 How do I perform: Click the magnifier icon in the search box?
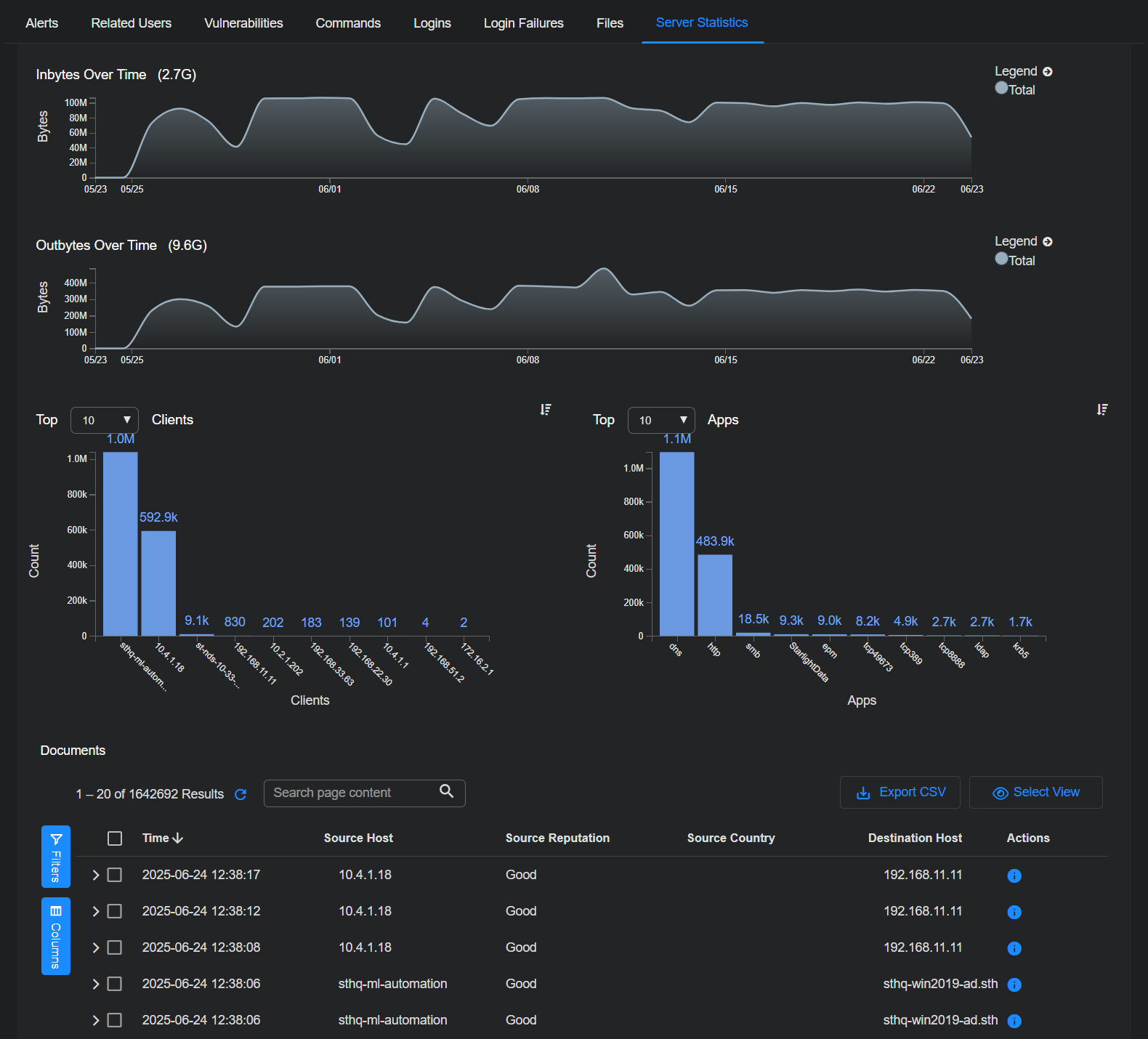pyautogui.click(x=447, y=791)
